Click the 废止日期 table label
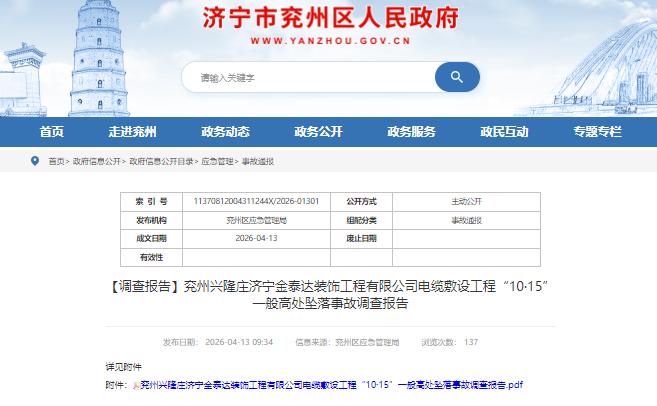This screenshot has height=406, width=657. click(361, 238)
